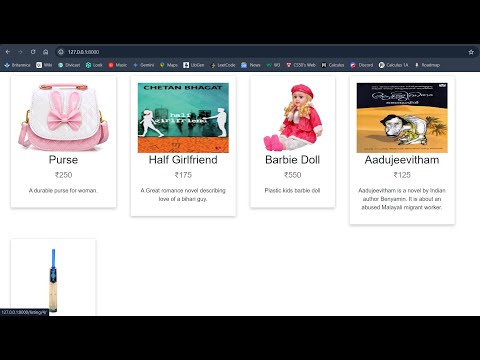The height and width of the screenshot is (360, 480).
Task: Click the ₹125 price on Aadujeevitham card
Action: 402,175
